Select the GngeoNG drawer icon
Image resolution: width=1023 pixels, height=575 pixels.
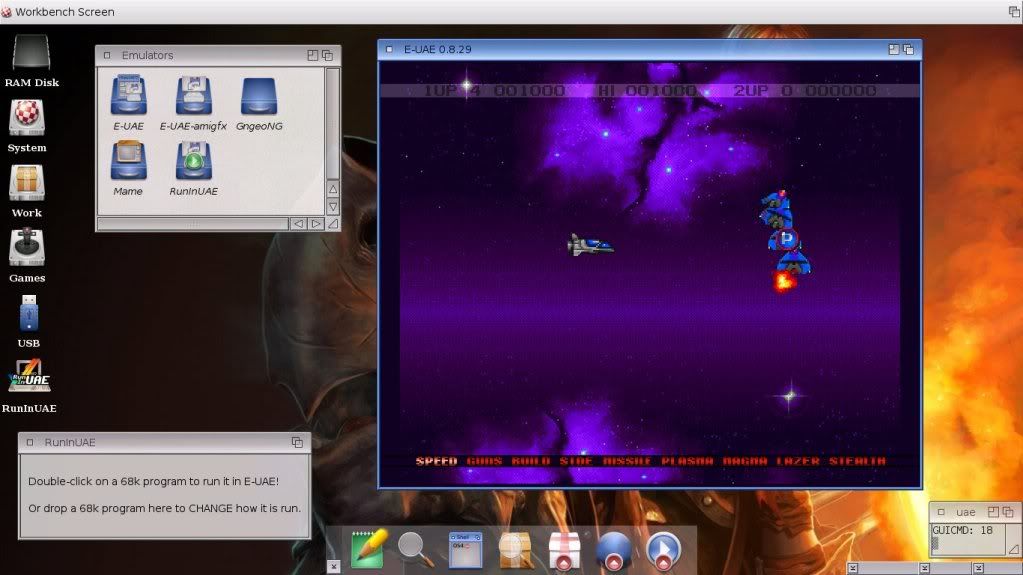pos(259,97)
